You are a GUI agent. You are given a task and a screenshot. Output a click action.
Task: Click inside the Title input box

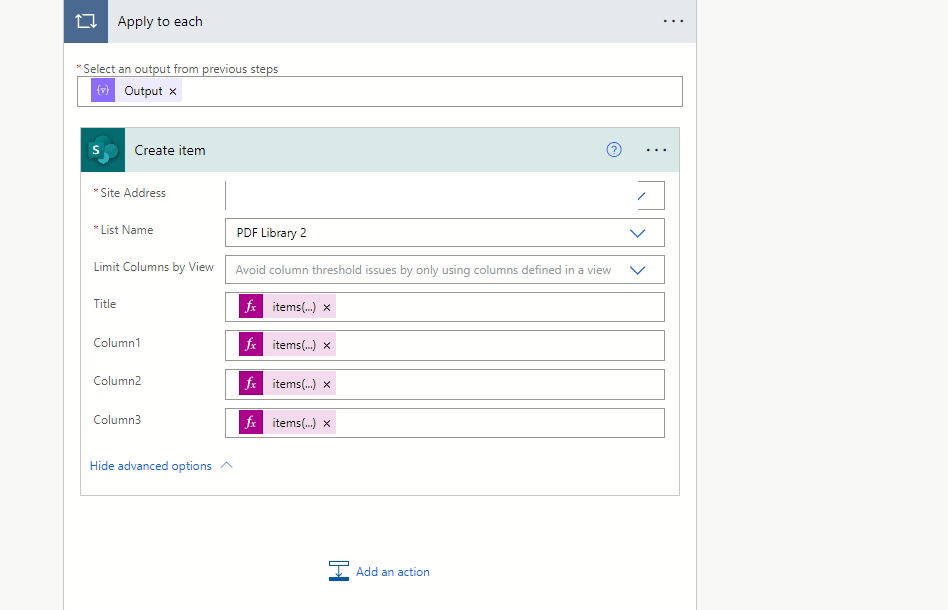tap(444, 307)
